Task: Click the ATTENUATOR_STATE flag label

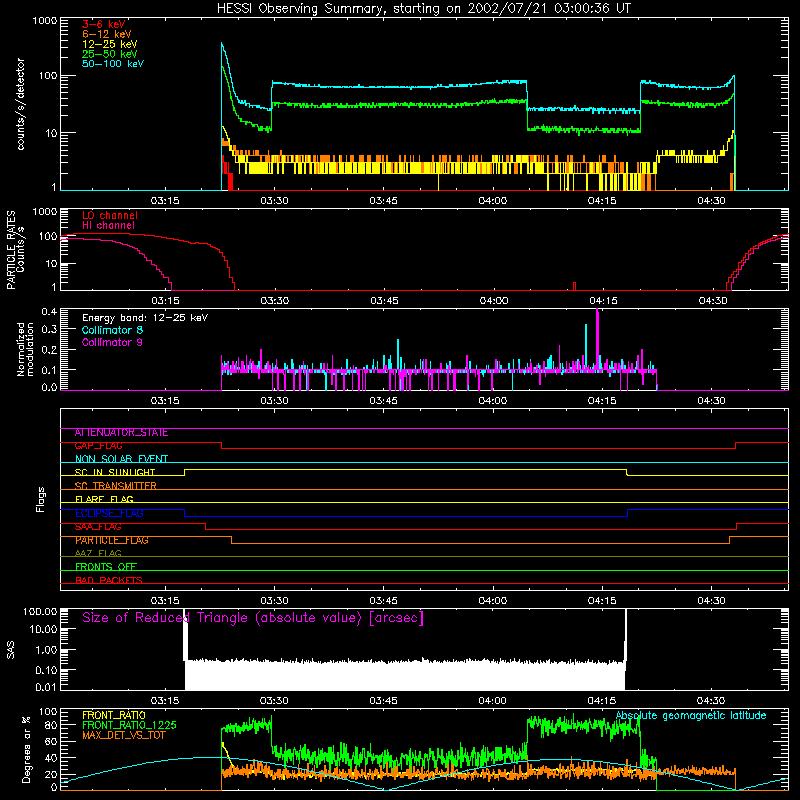Action: (x=121, y=433)
